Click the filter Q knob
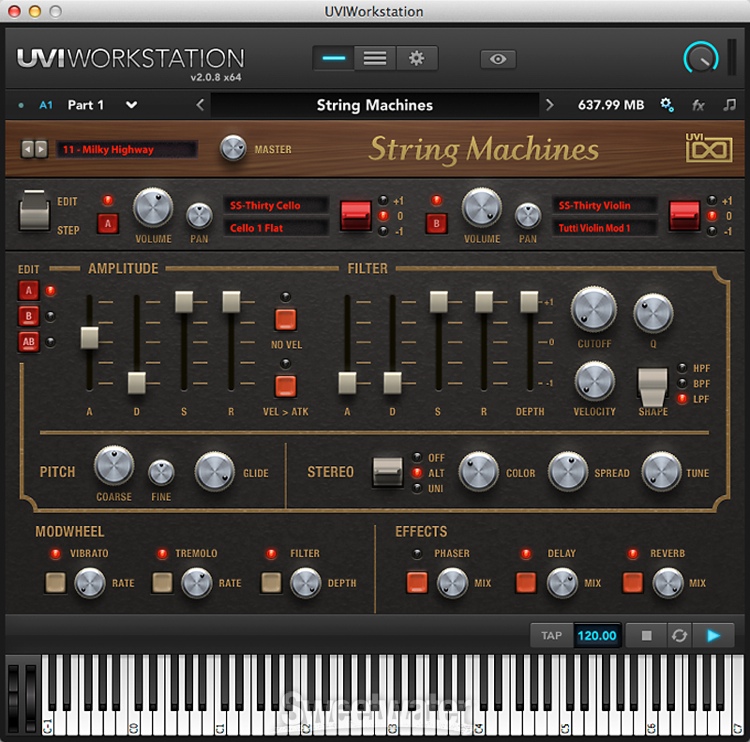This screenshot has height=742, width=750. [x=653, y=313]
